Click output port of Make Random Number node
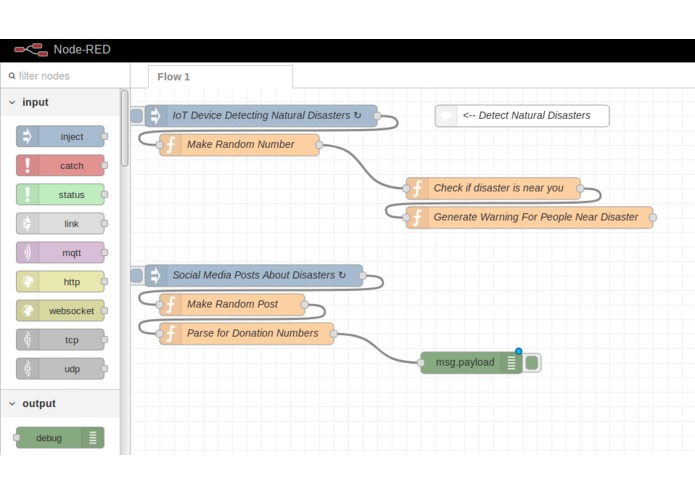Screen dimensions: 695x494 319,145
